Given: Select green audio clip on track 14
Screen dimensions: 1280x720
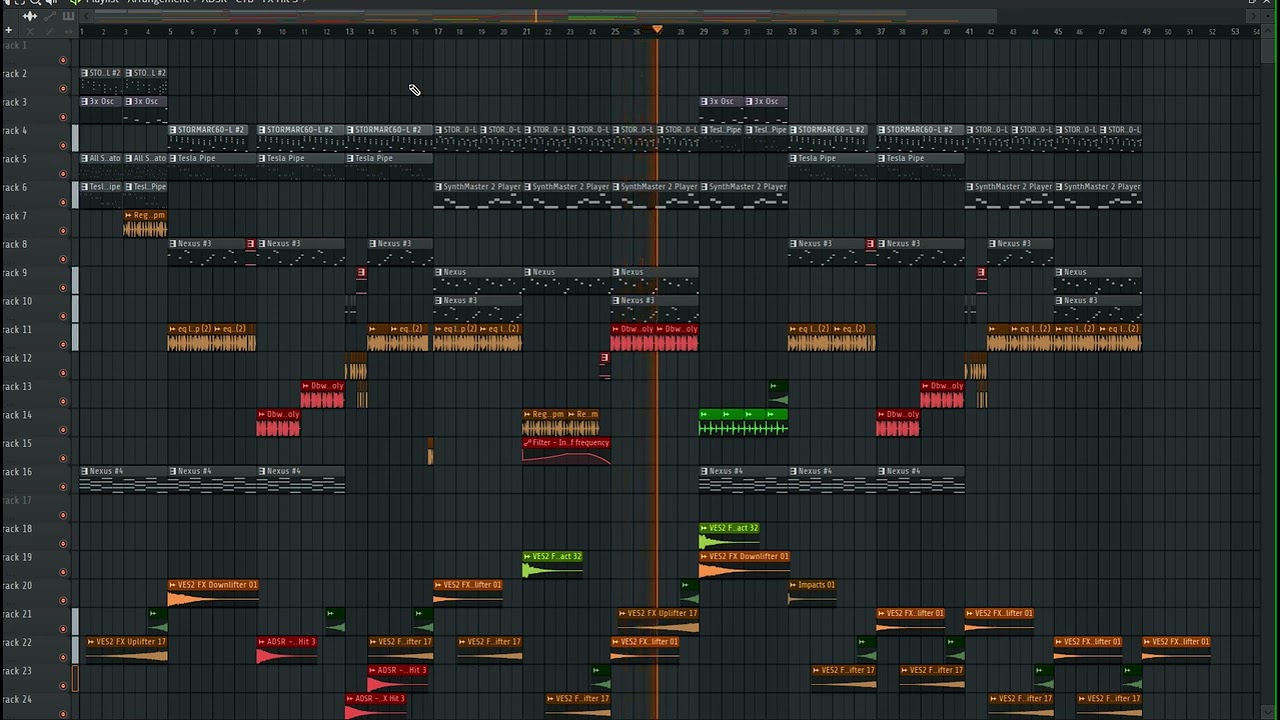Looking at the screenshot, I should (x=743, y=422).
